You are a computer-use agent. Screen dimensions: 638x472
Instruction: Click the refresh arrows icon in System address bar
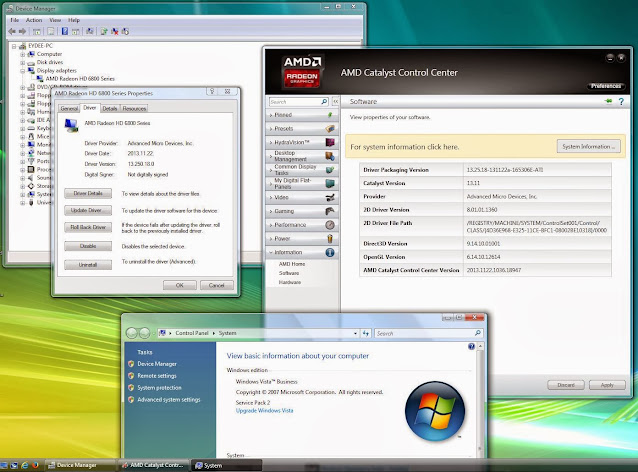366,333
